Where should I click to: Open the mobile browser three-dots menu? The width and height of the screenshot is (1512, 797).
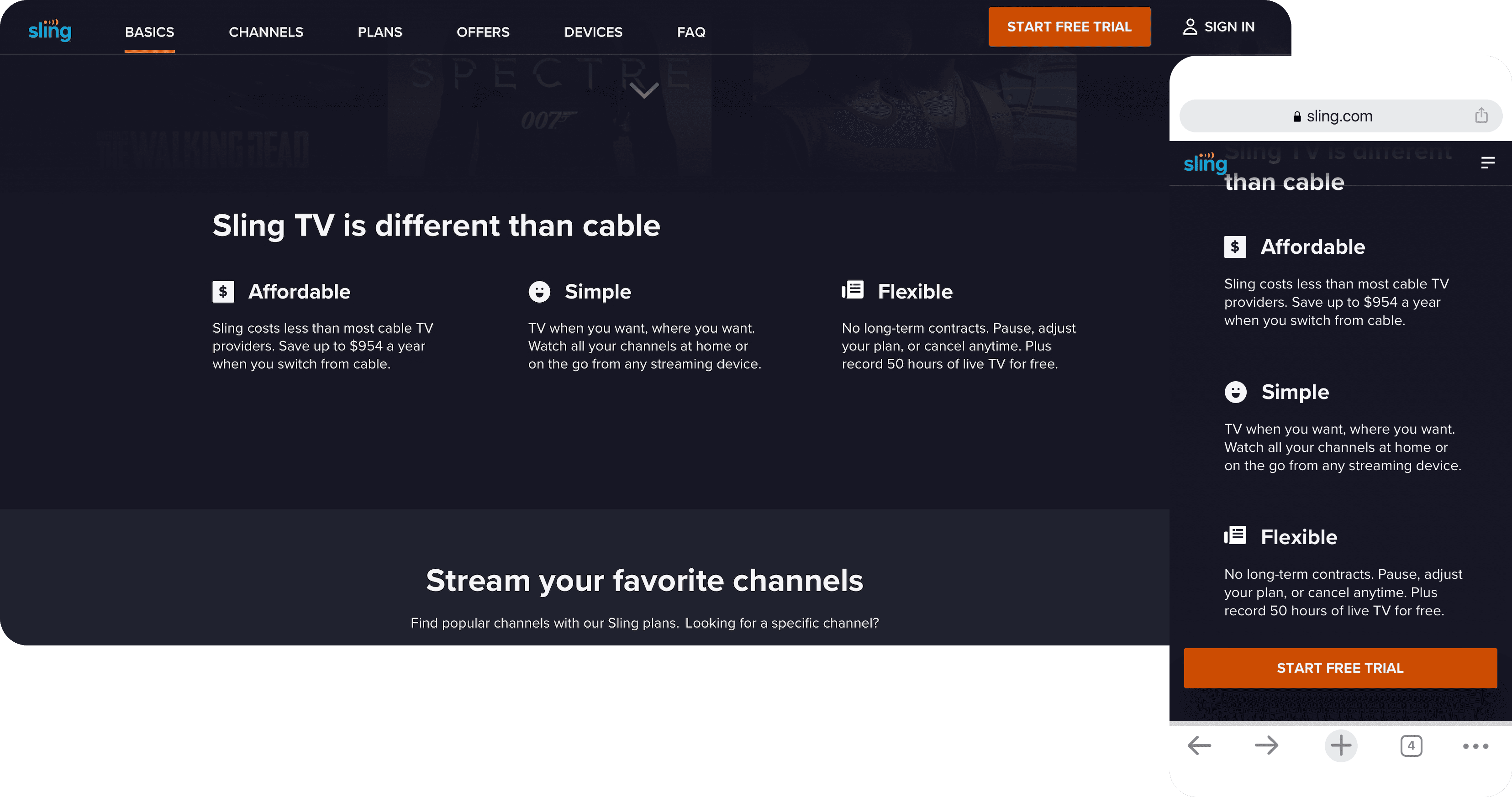pos(1475,746)
